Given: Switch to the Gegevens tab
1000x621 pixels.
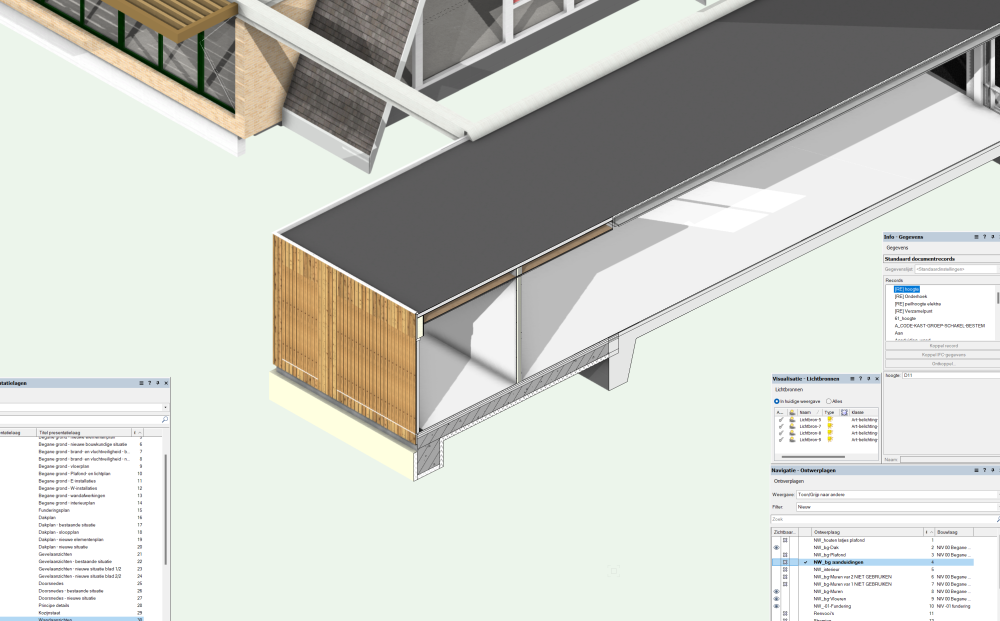Looking at the screenshot, I should point(899,247).
